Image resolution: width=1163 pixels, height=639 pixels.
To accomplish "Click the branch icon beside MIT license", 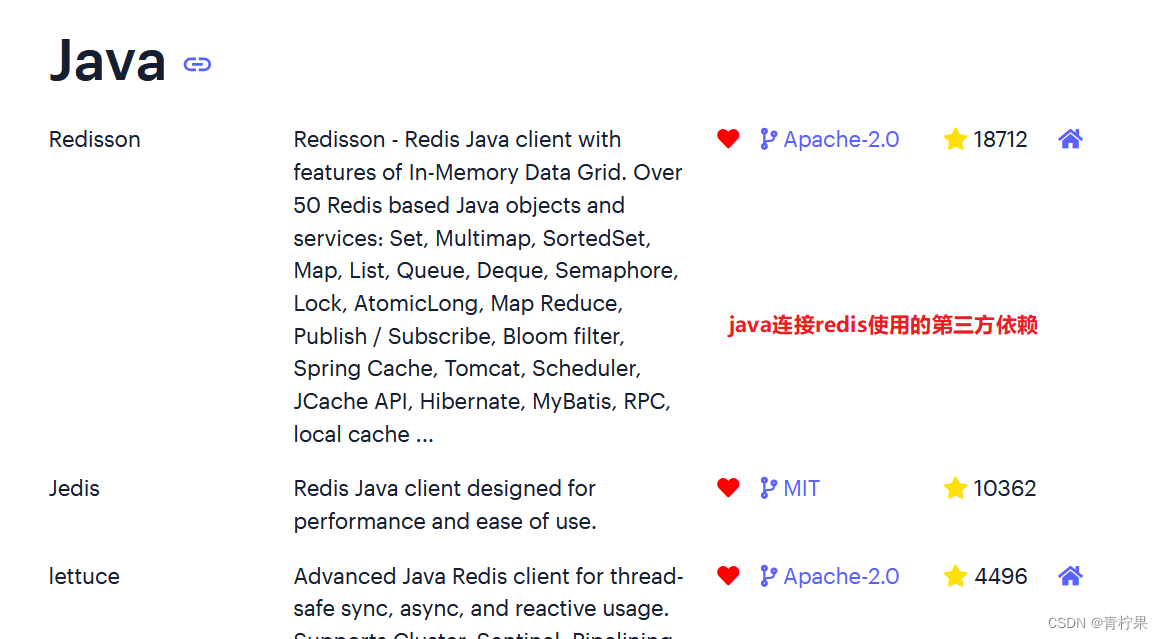I will coord(768,488).
